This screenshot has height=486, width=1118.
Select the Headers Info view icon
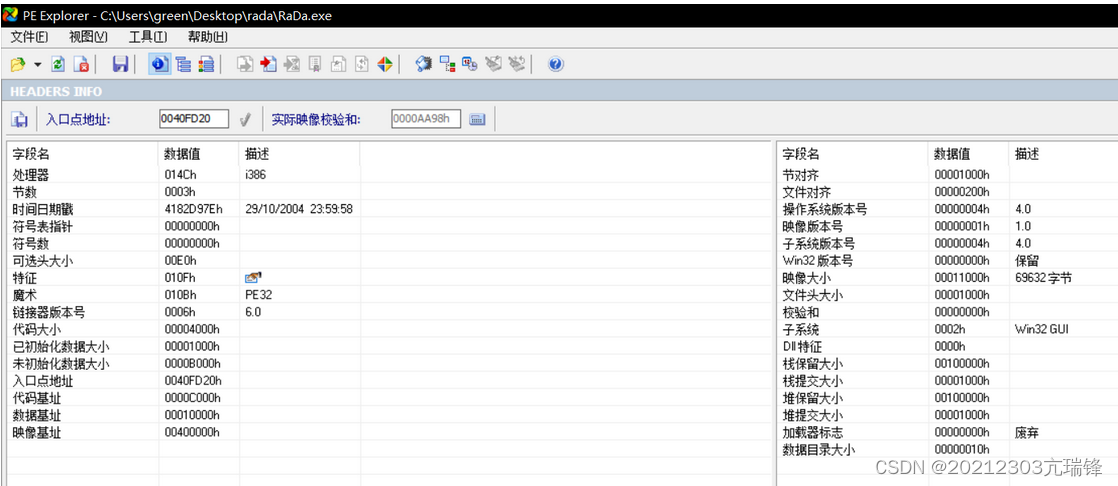(159, 65)
